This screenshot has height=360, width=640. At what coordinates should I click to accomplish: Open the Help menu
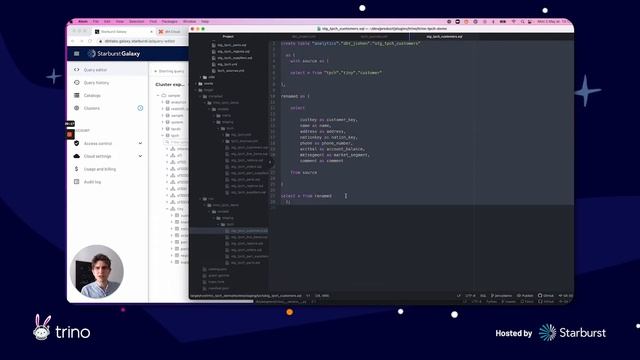(x=205, y=21)
